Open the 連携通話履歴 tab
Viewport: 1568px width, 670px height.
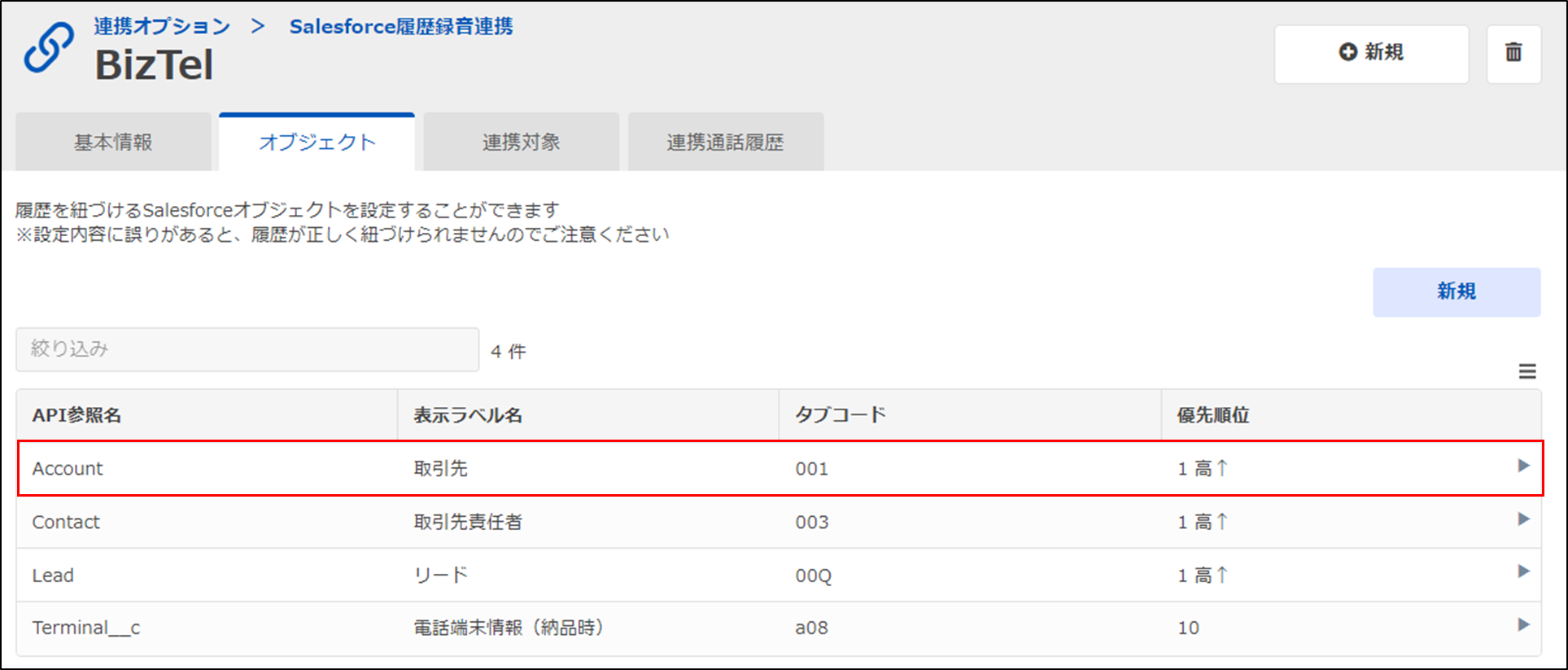point(726,142)
